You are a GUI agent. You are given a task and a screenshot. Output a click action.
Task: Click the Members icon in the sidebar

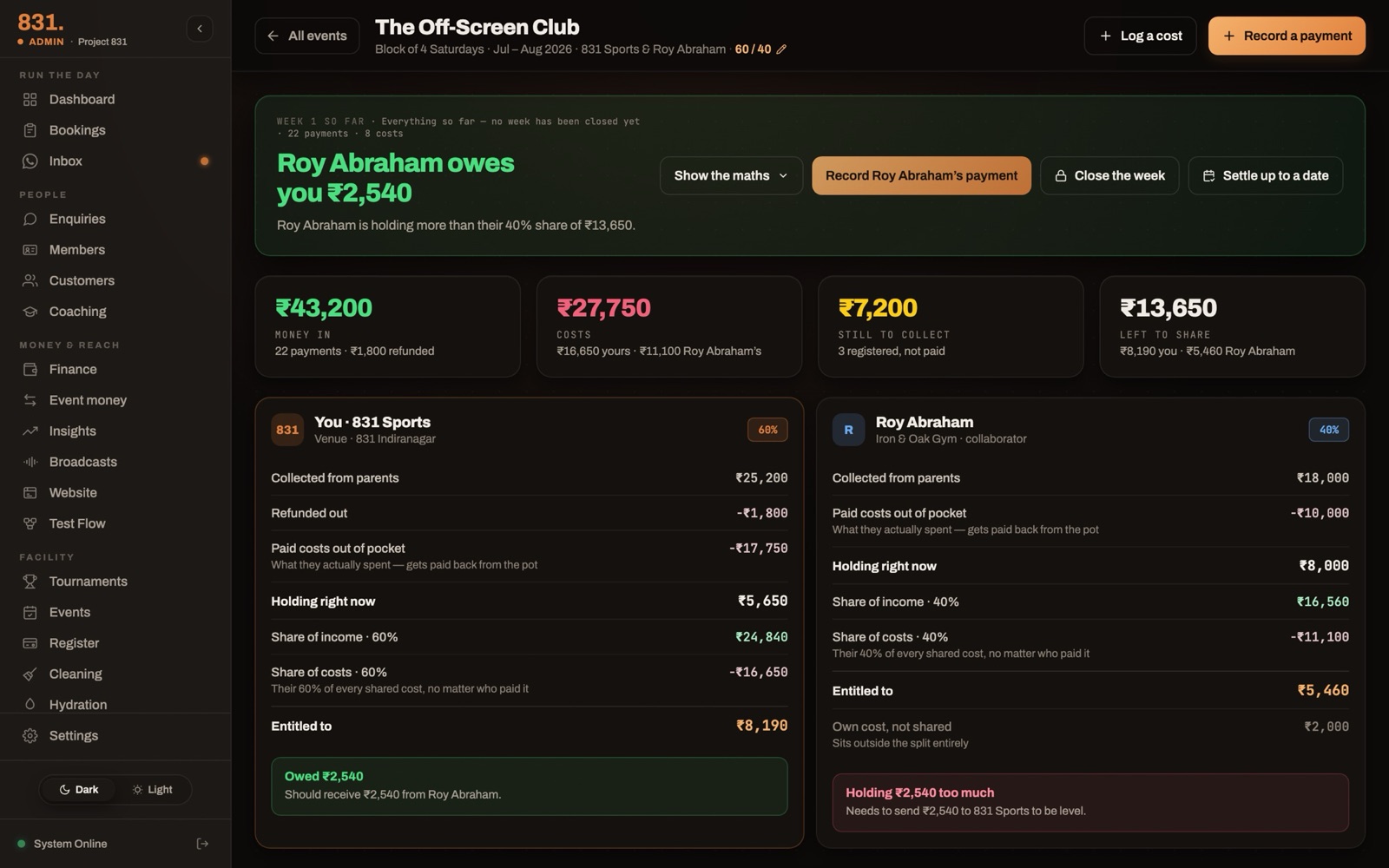(30, 250)
